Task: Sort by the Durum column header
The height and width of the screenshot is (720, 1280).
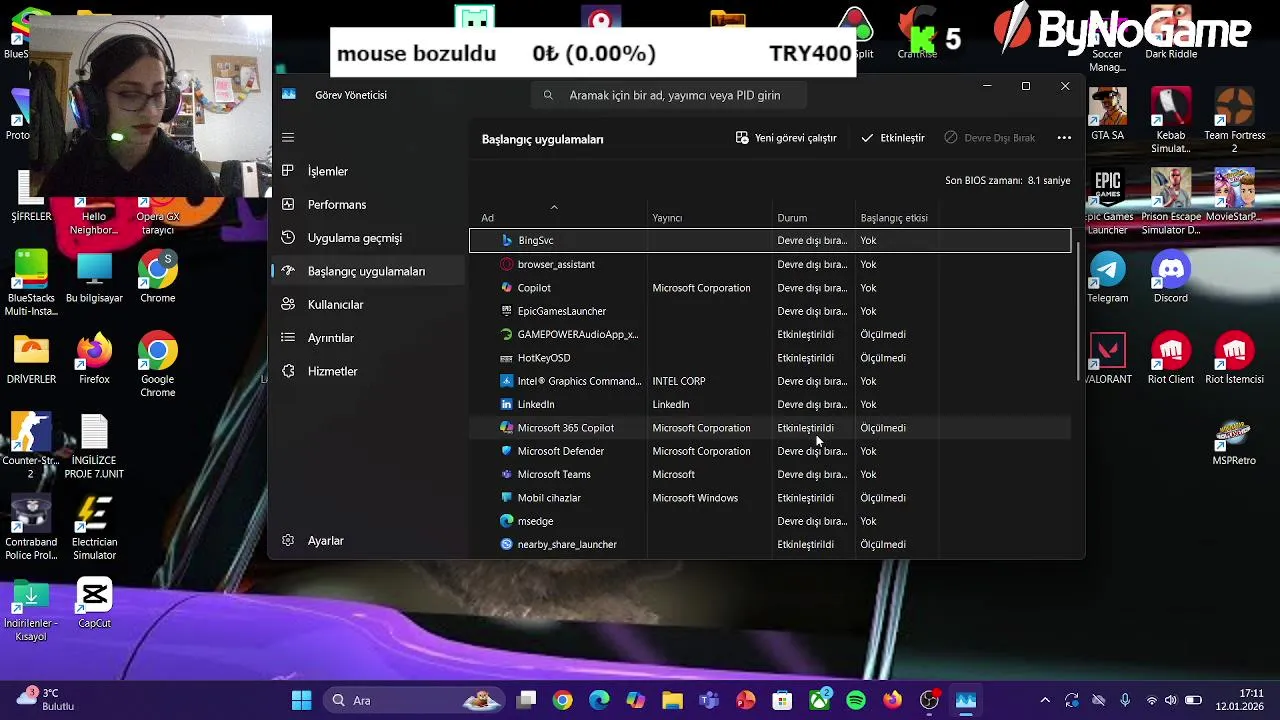Action: pyautogui.click(x=814, y=217)
